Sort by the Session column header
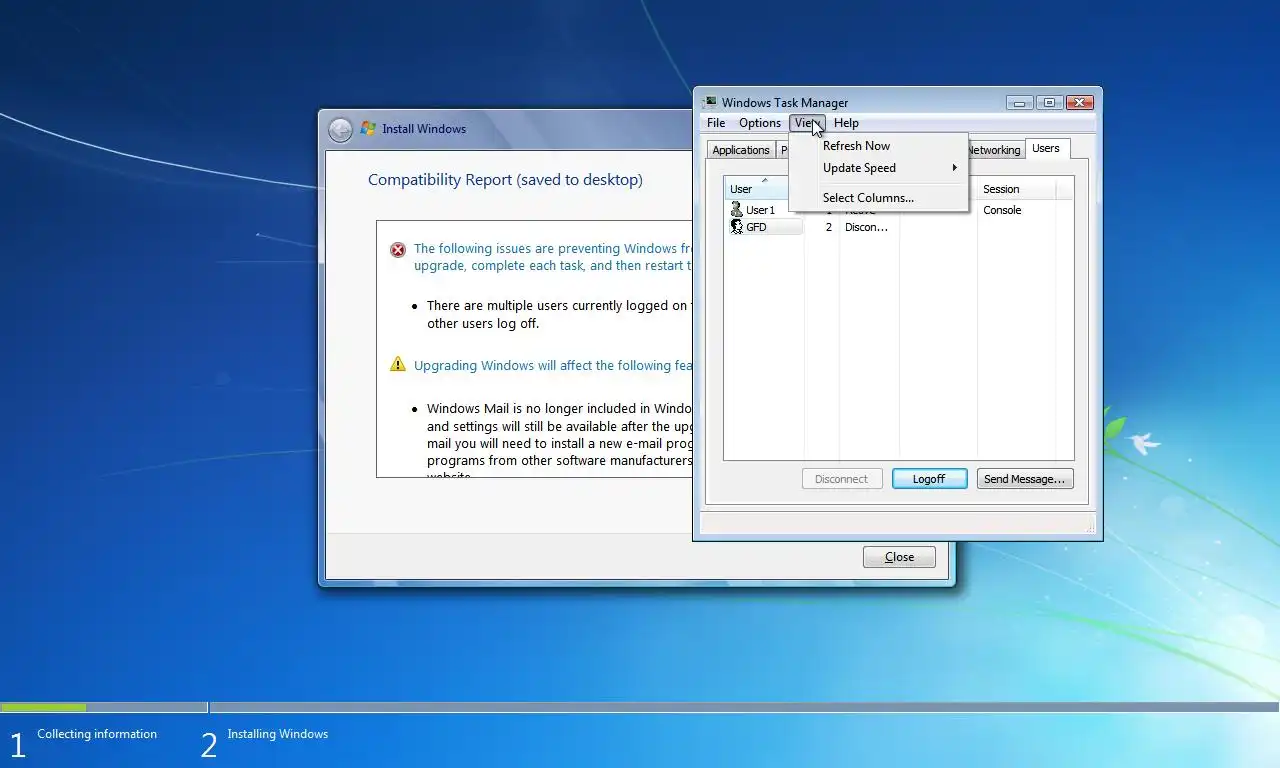The image size is (1280, 768). pyautogui.click(x=1016, y=189)
